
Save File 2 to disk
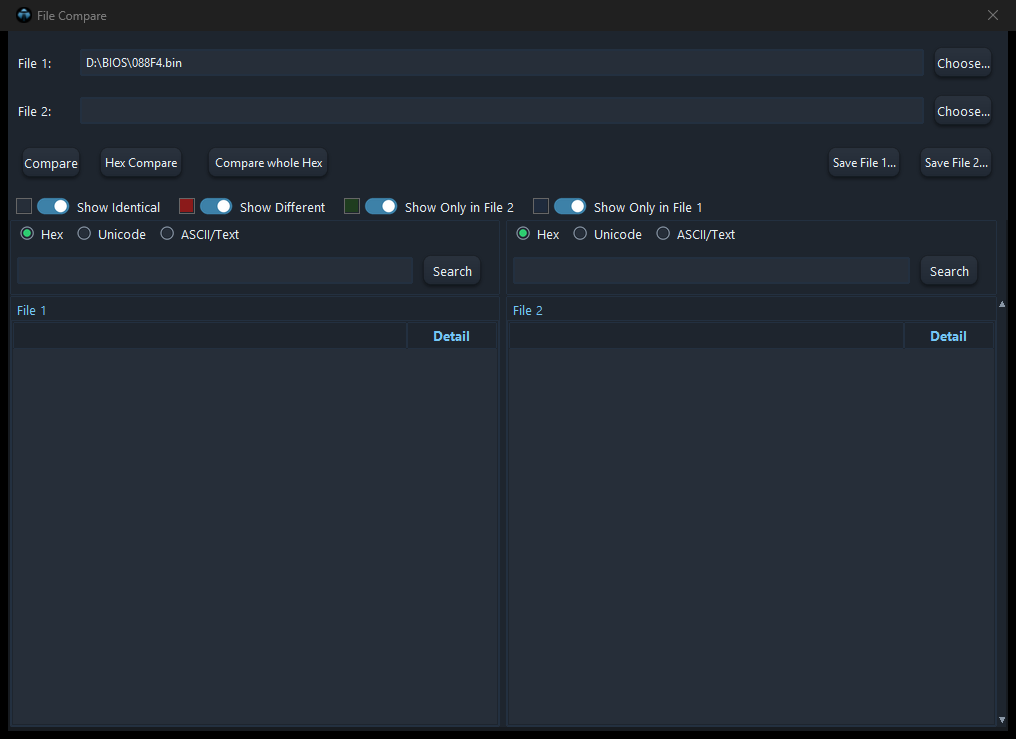tap(956, 163)
